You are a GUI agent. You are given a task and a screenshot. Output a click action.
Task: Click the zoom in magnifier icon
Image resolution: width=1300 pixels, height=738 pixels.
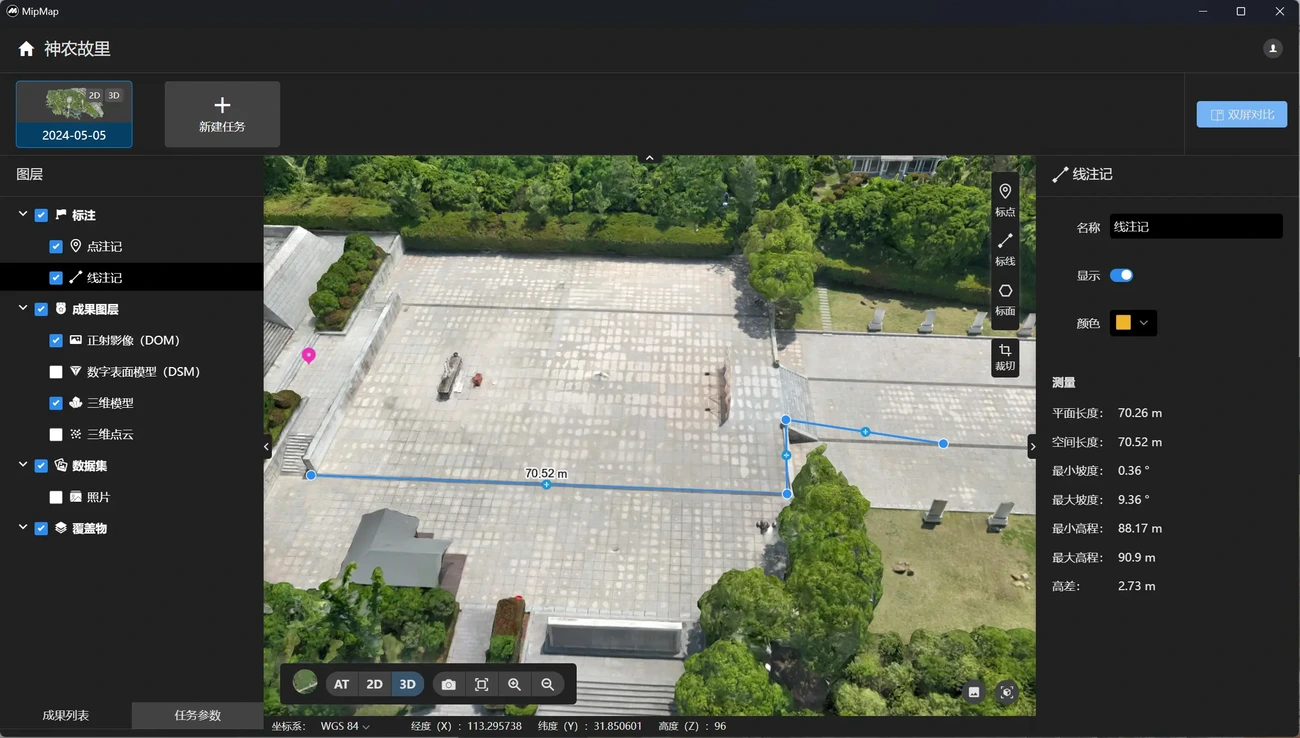(514, 685)
